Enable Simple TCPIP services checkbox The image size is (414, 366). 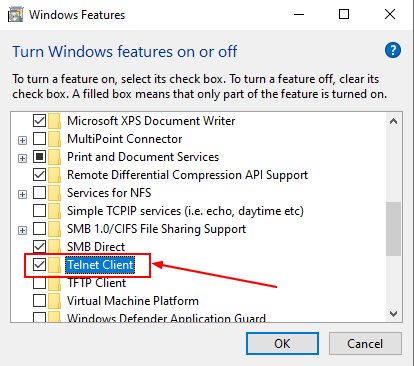pos(39,211)
